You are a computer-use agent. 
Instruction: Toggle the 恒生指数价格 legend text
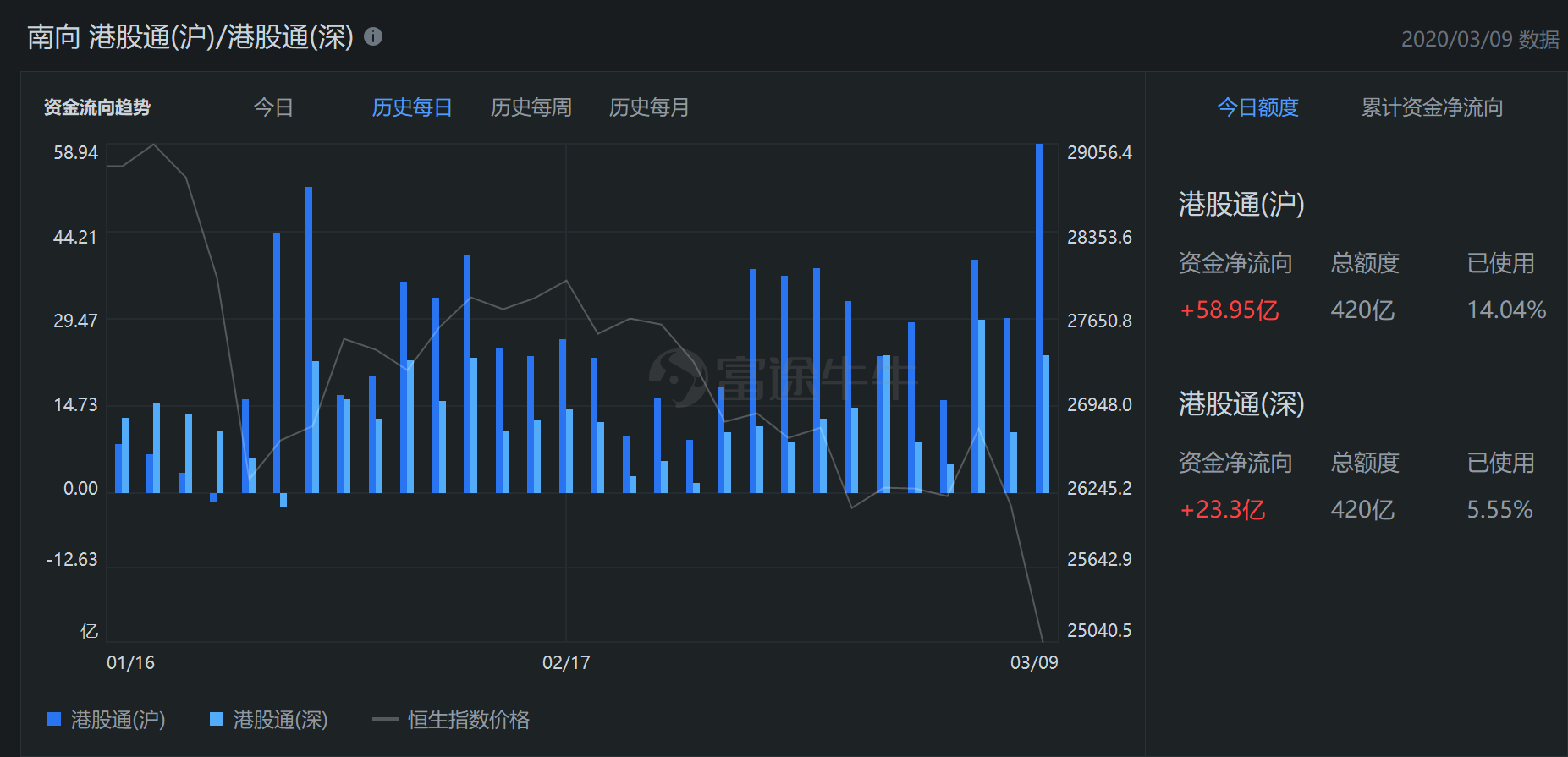(468, 720)
